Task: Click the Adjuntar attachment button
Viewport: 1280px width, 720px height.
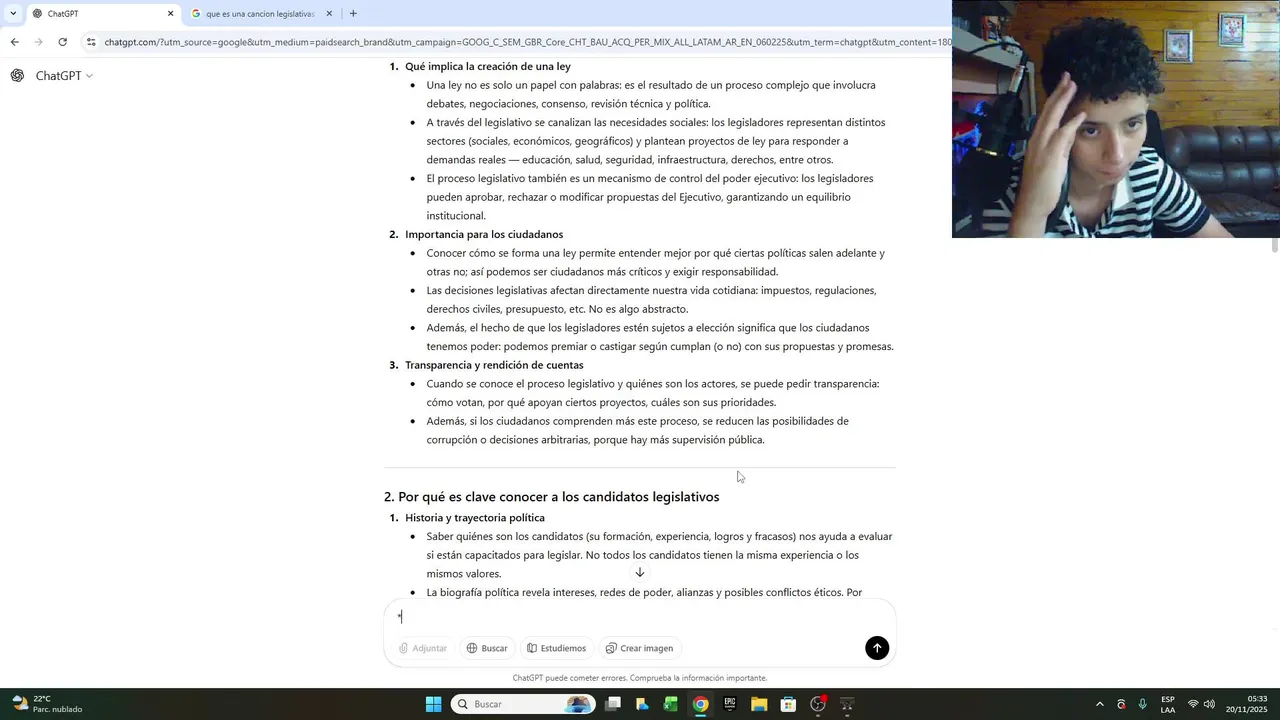Action: coord(423,648)
